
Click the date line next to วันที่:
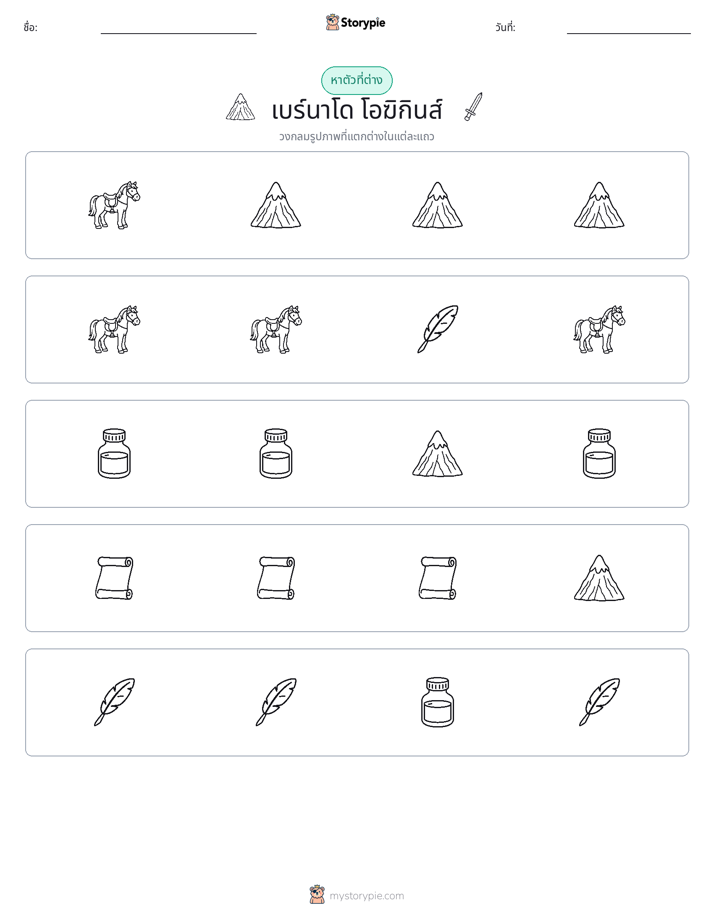[x=629, y=29]
